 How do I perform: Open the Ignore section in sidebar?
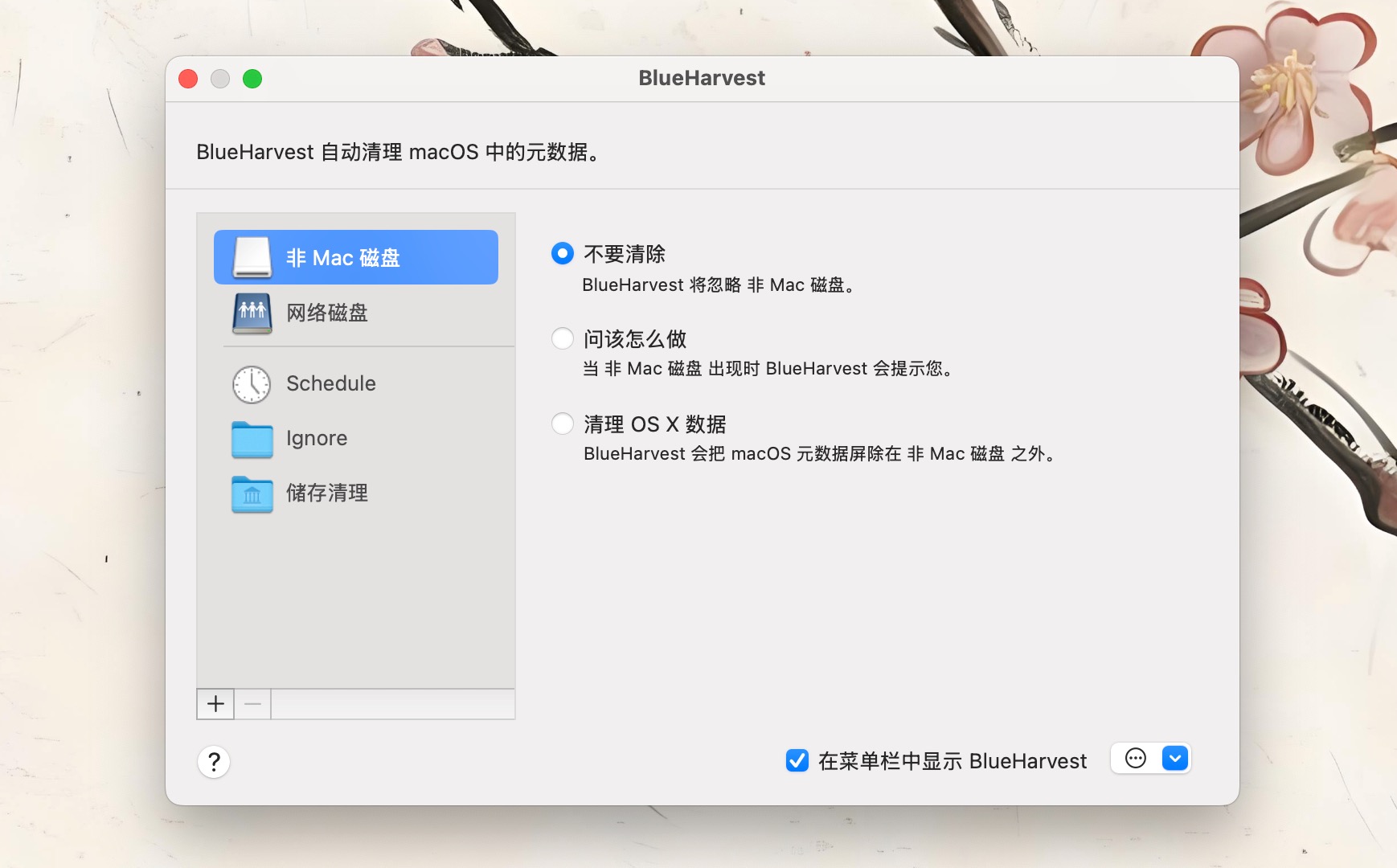356,439
